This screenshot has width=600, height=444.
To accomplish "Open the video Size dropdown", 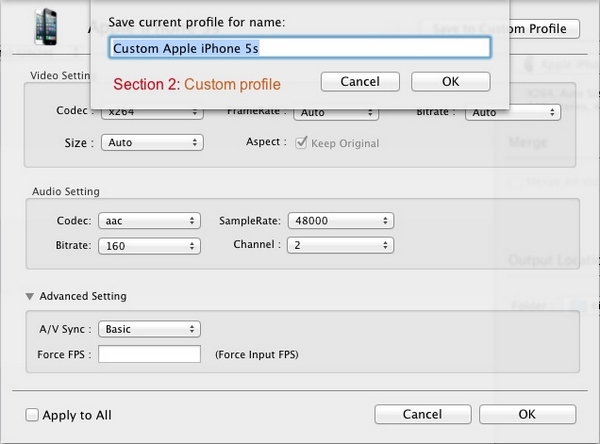I will [x=152, y=142].
